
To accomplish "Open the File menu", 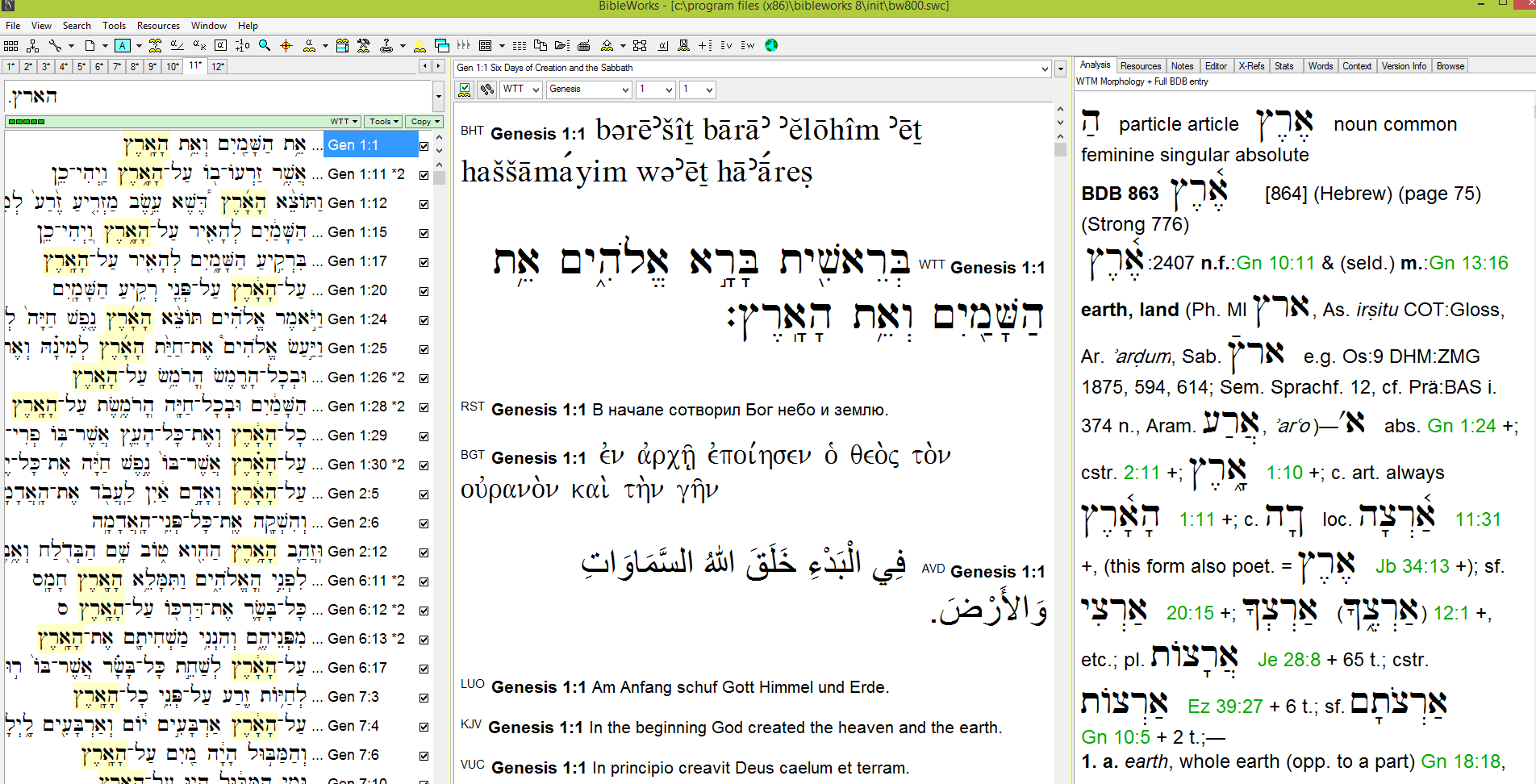I will pos(13,26).
